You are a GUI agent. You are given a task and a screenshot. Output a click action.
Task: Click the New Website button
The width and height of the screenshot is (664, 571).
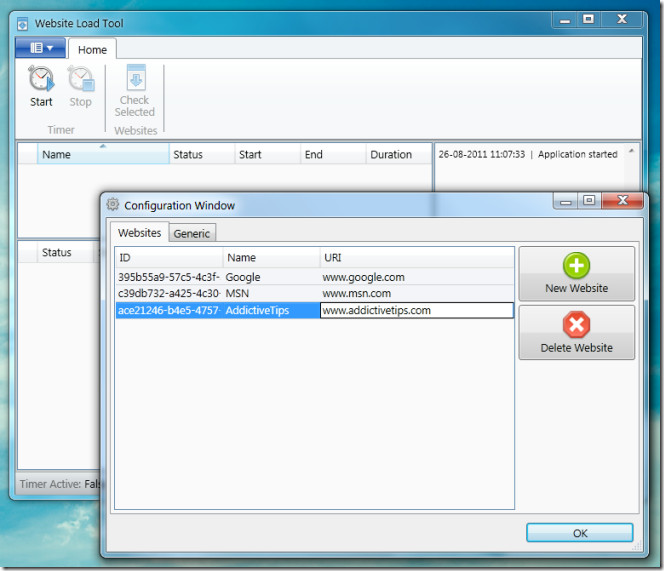tap(576, 274)
